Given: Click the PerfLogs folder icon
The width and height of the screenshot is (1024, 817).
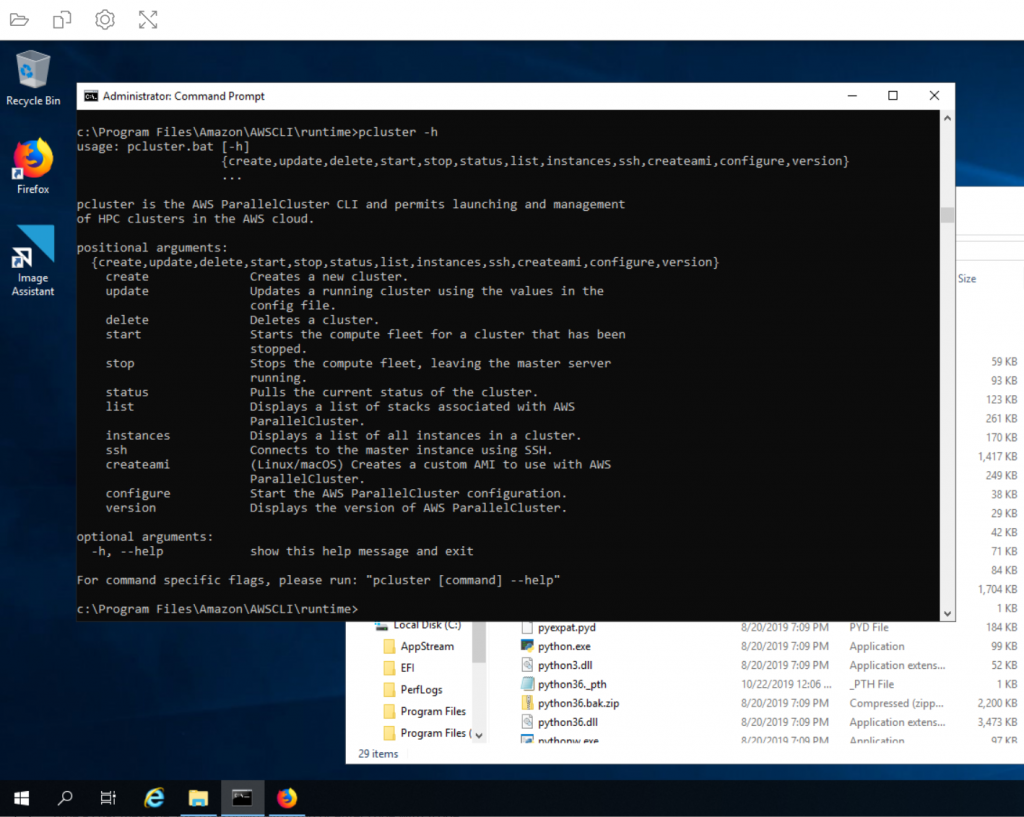Looking at the screenshot, I should point(389,690).
